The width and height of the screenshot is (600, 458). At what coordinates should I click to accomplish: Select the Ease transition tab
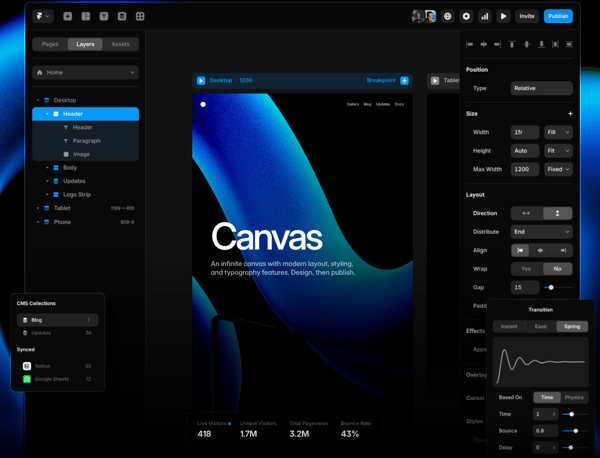(540, 326)
